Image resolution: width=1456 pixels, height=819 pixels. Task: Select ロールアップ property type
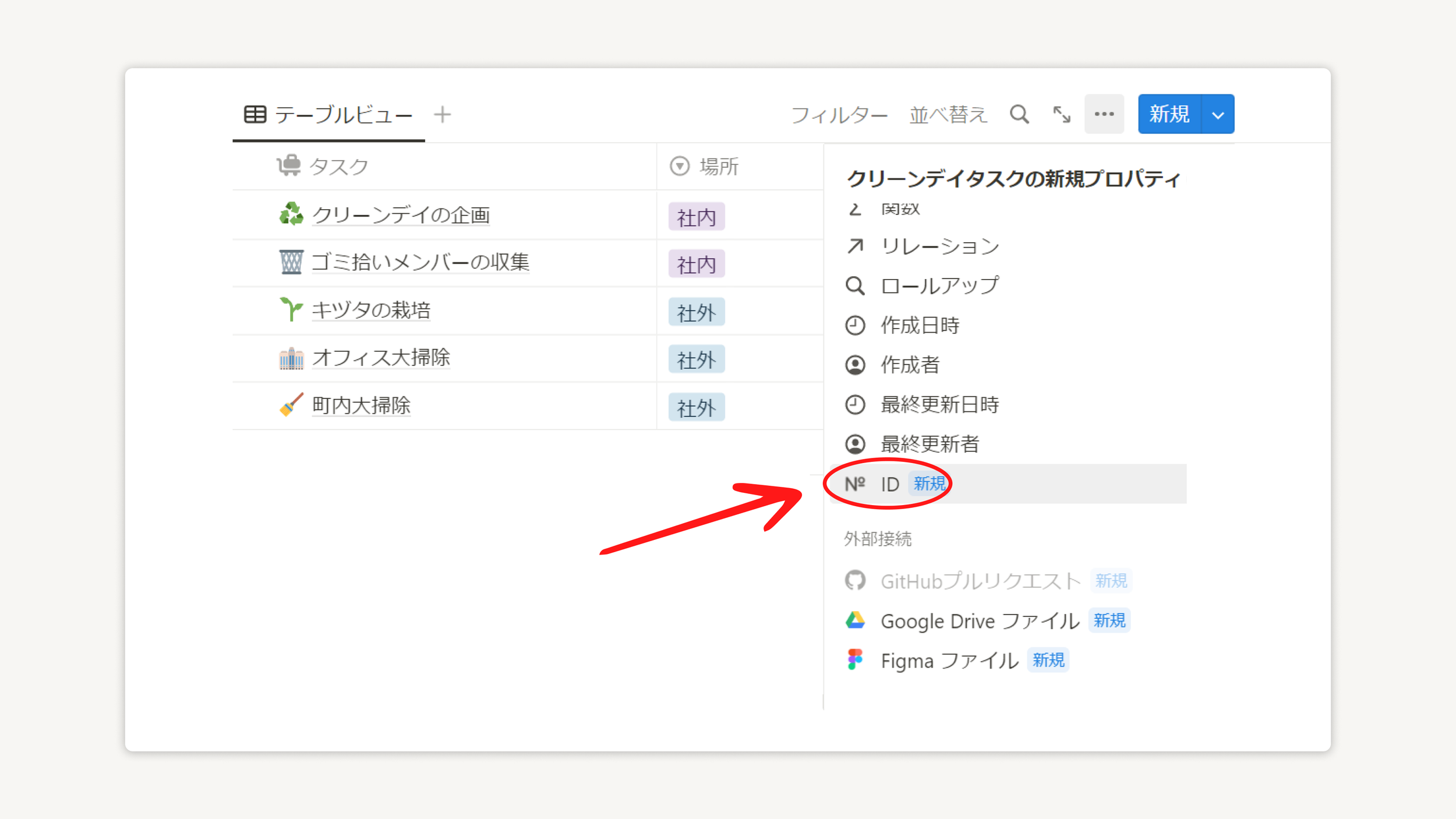(x=939, y=286)
